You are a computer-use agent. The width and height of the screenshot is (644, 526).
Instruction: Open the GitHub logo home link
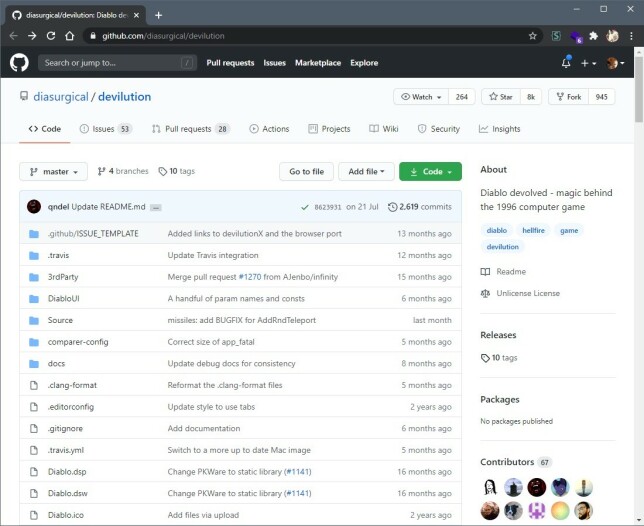click(x=19, y=63)
